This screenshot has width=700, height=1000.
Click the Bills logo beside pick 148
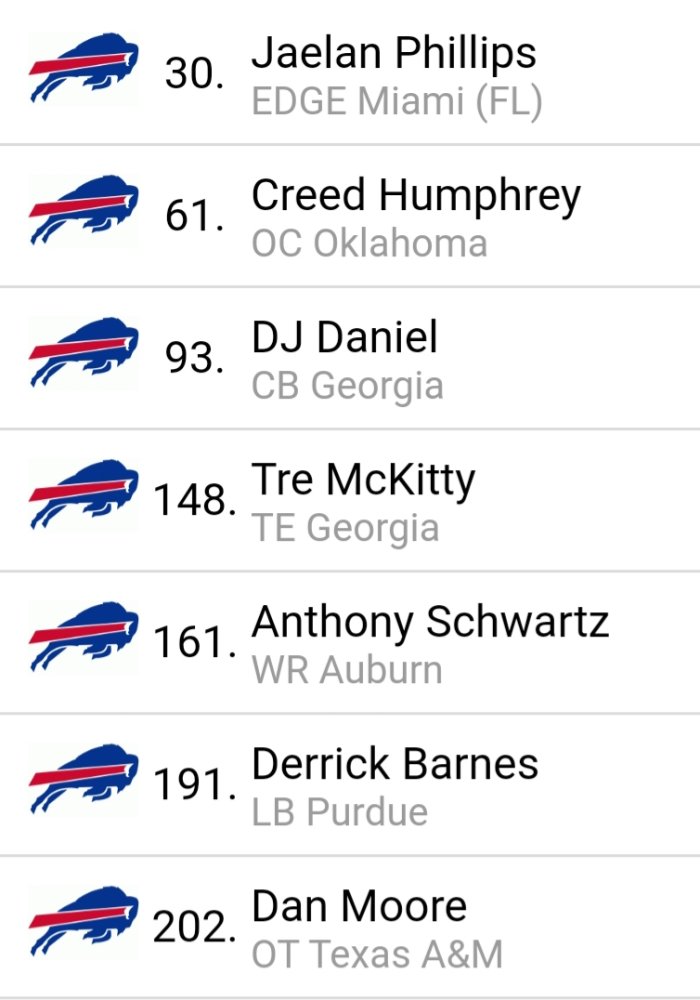83,494
